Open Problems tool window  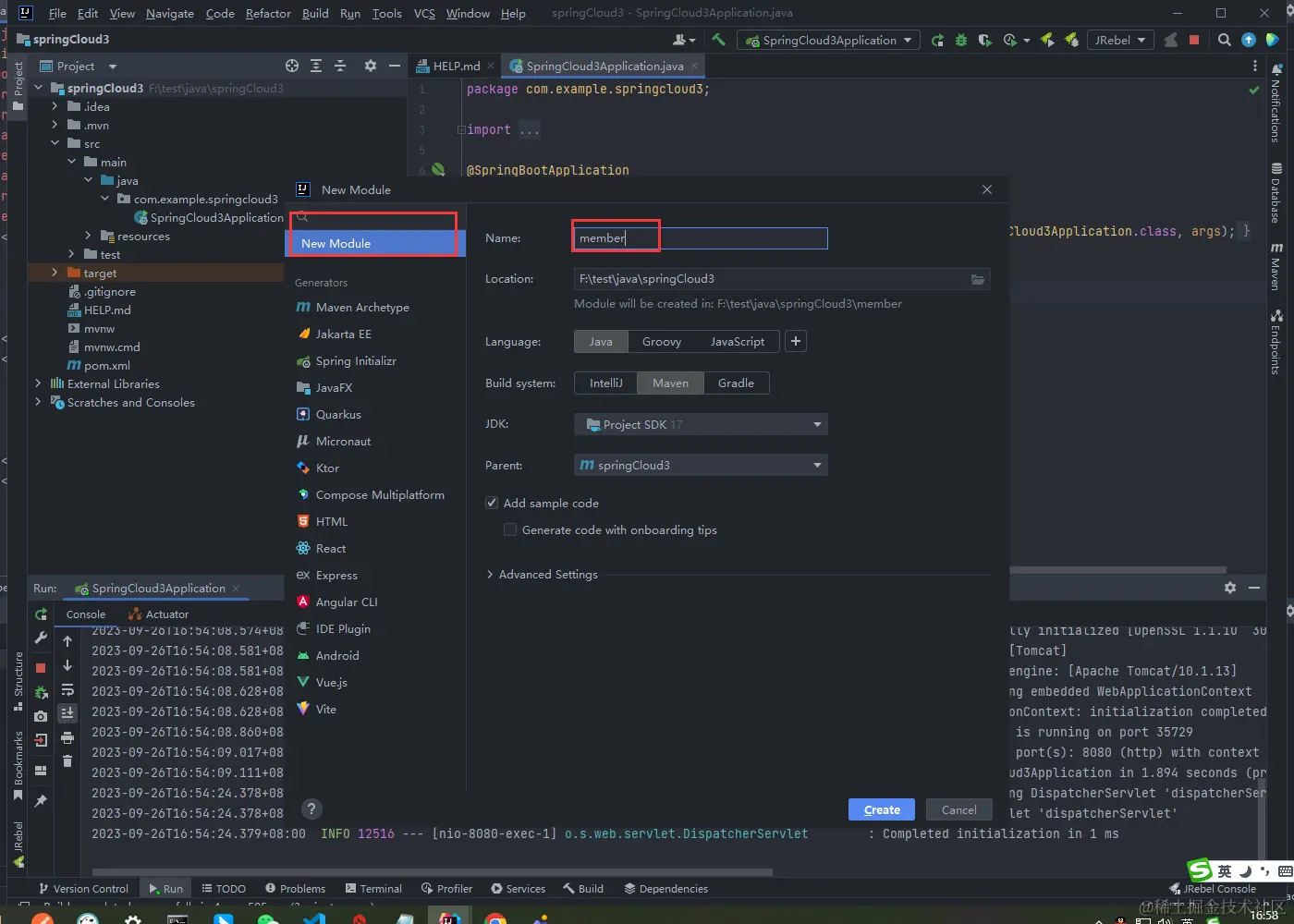[x=295, y=889]
